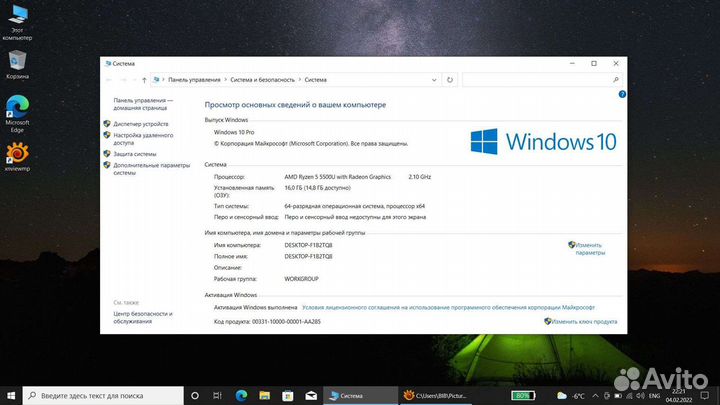Click the shield icon beside Device Manager
720x405 pixels.
(x=107, y=124)
